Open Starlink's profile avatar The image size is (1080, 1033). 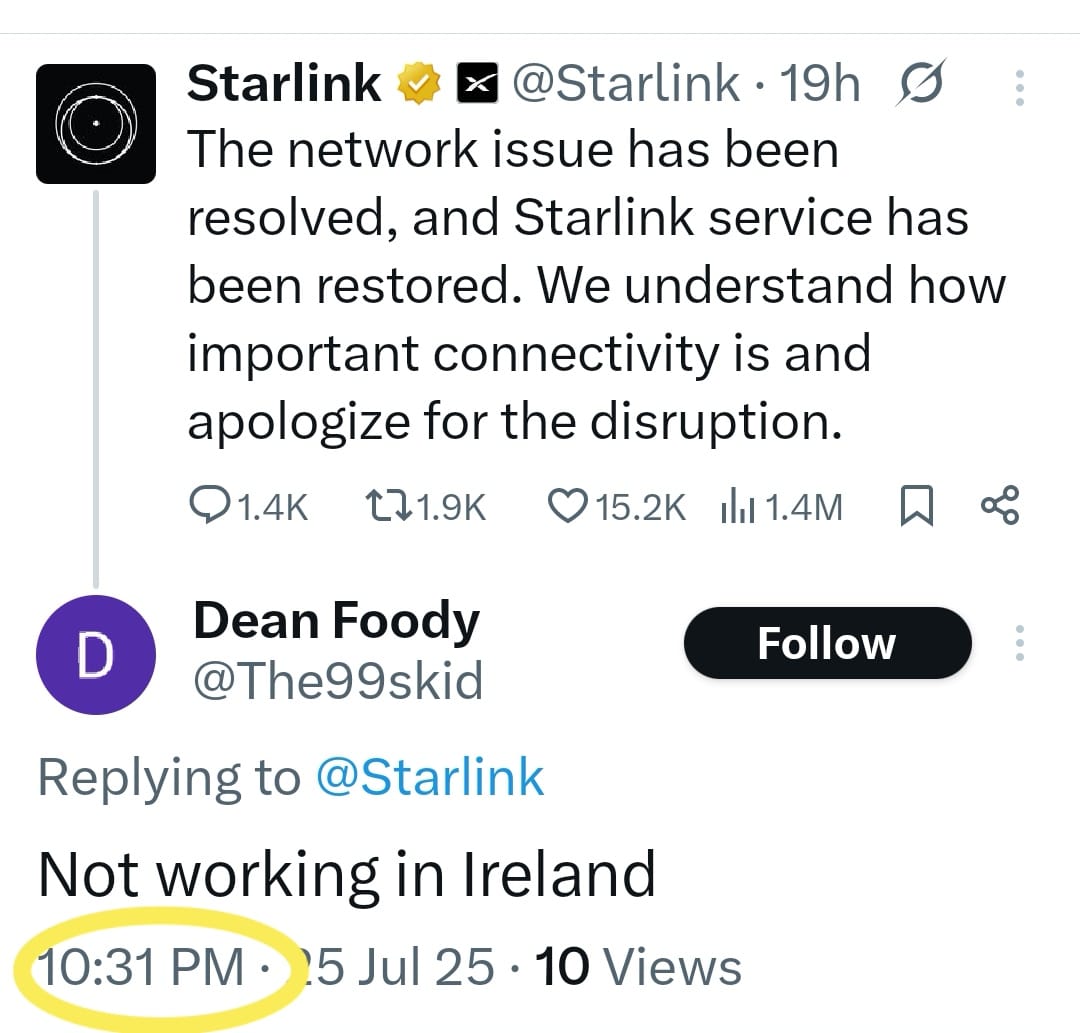point(96,124)
